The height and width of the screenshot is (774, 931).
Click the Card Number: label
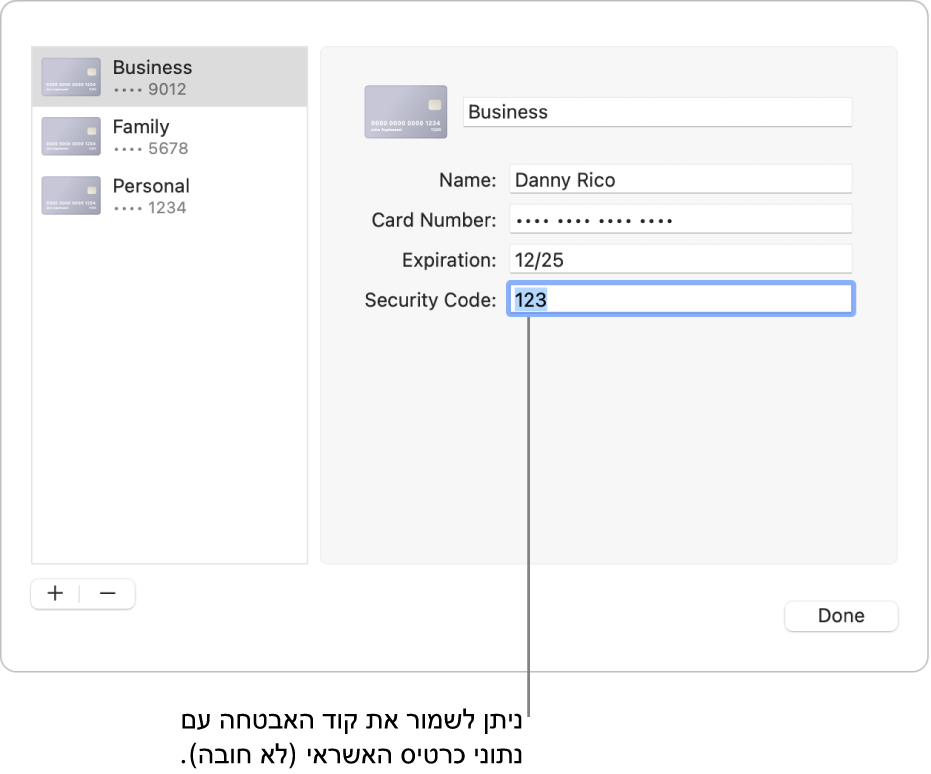coord(433,220)
